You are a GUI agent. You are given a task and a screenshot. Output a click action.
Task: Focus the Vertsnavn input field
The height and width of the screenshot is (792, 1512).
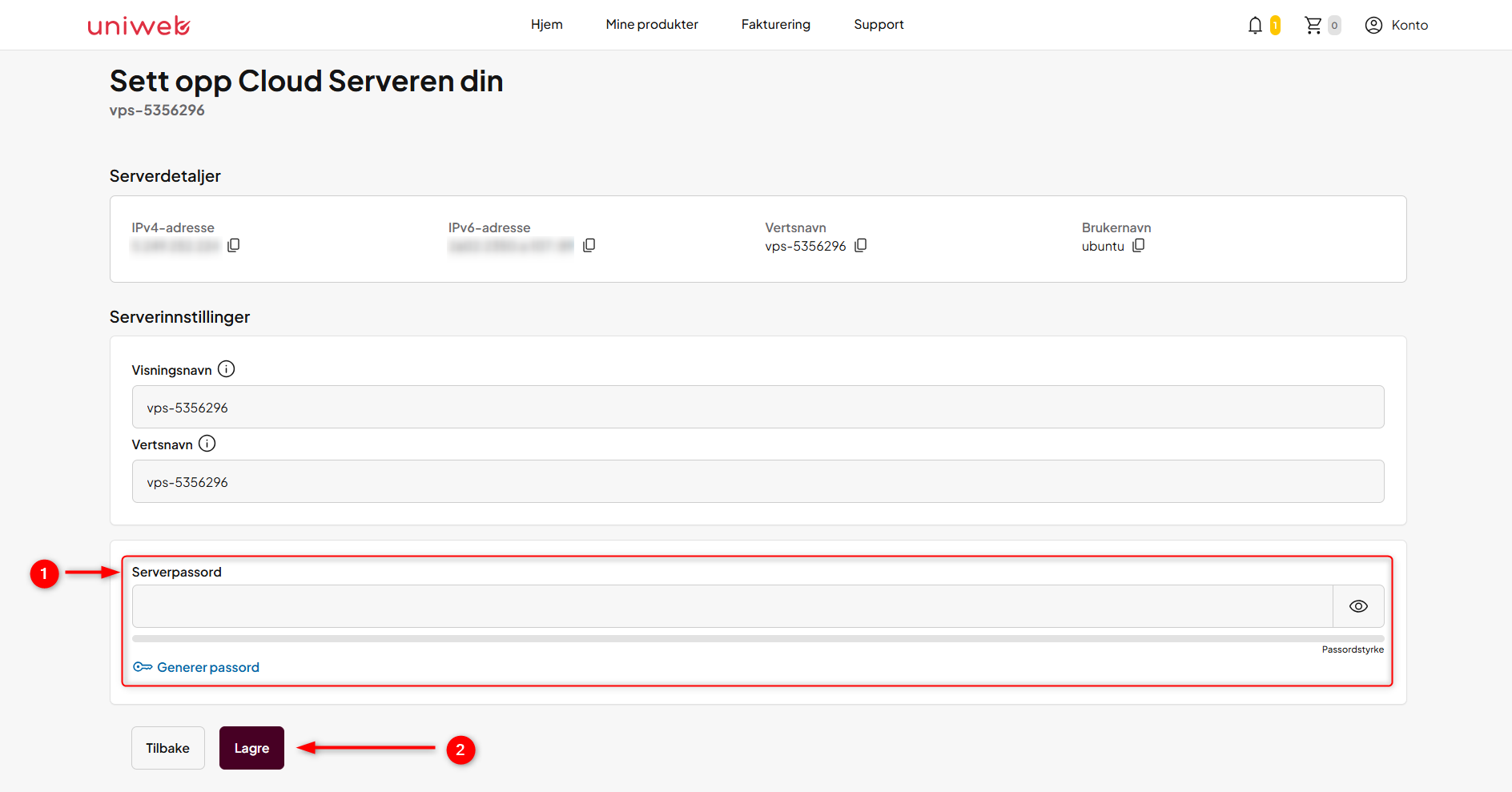[x=758, y=481]
